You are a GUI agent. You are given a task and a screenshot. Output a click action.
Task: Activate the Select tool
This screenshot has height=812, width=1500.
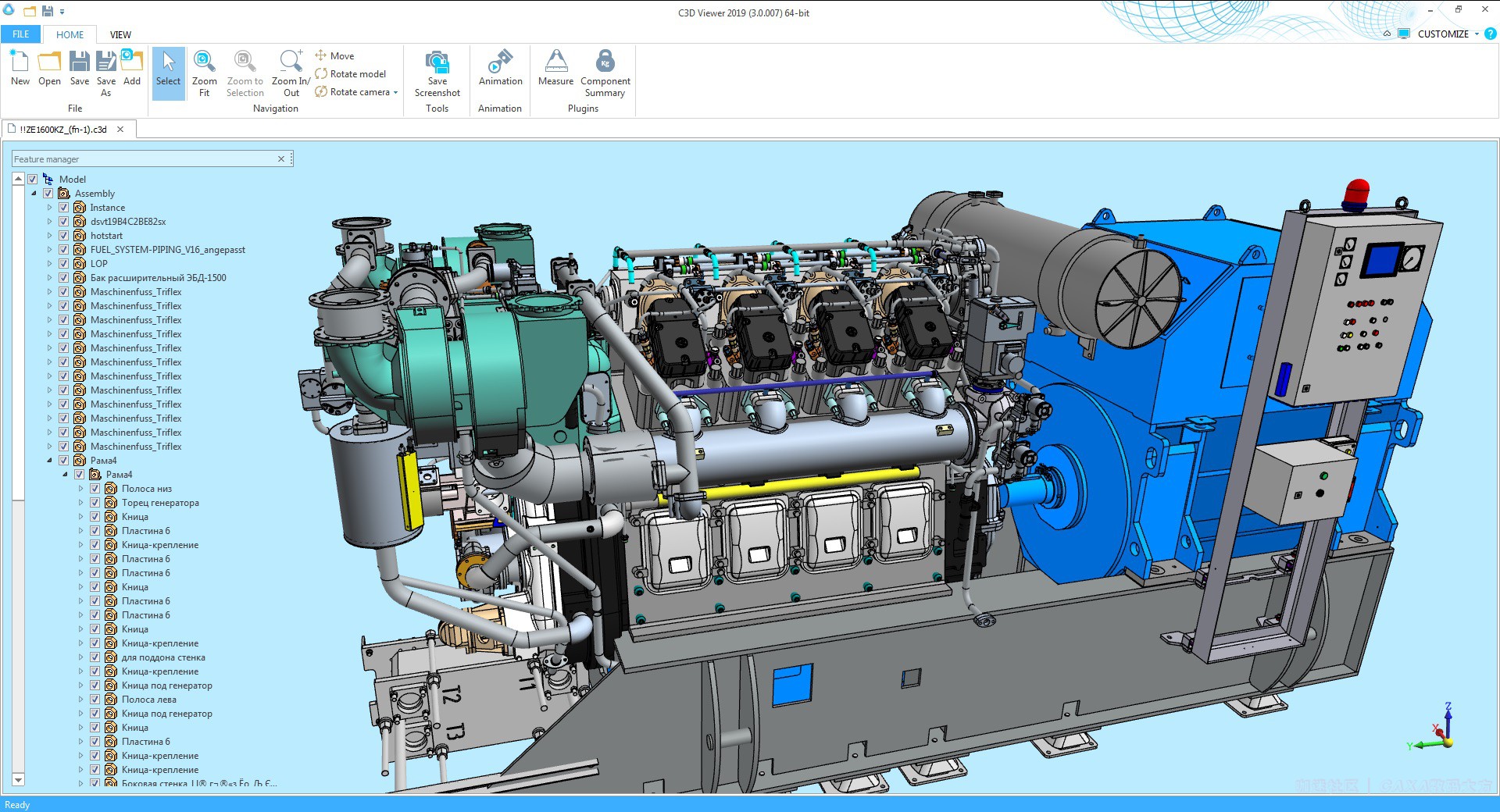(168, 70)
